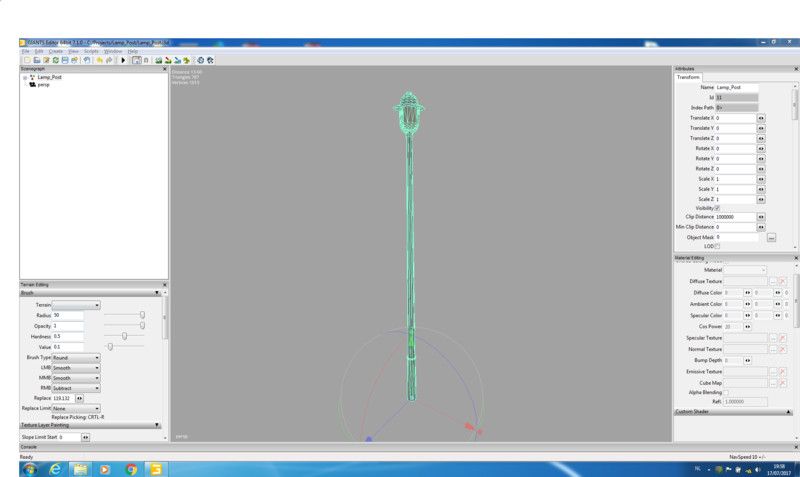Click the New file toolbar icon
Image resolution: width=800 pixels, height=477 pixels.
click(x=25, y=60)
